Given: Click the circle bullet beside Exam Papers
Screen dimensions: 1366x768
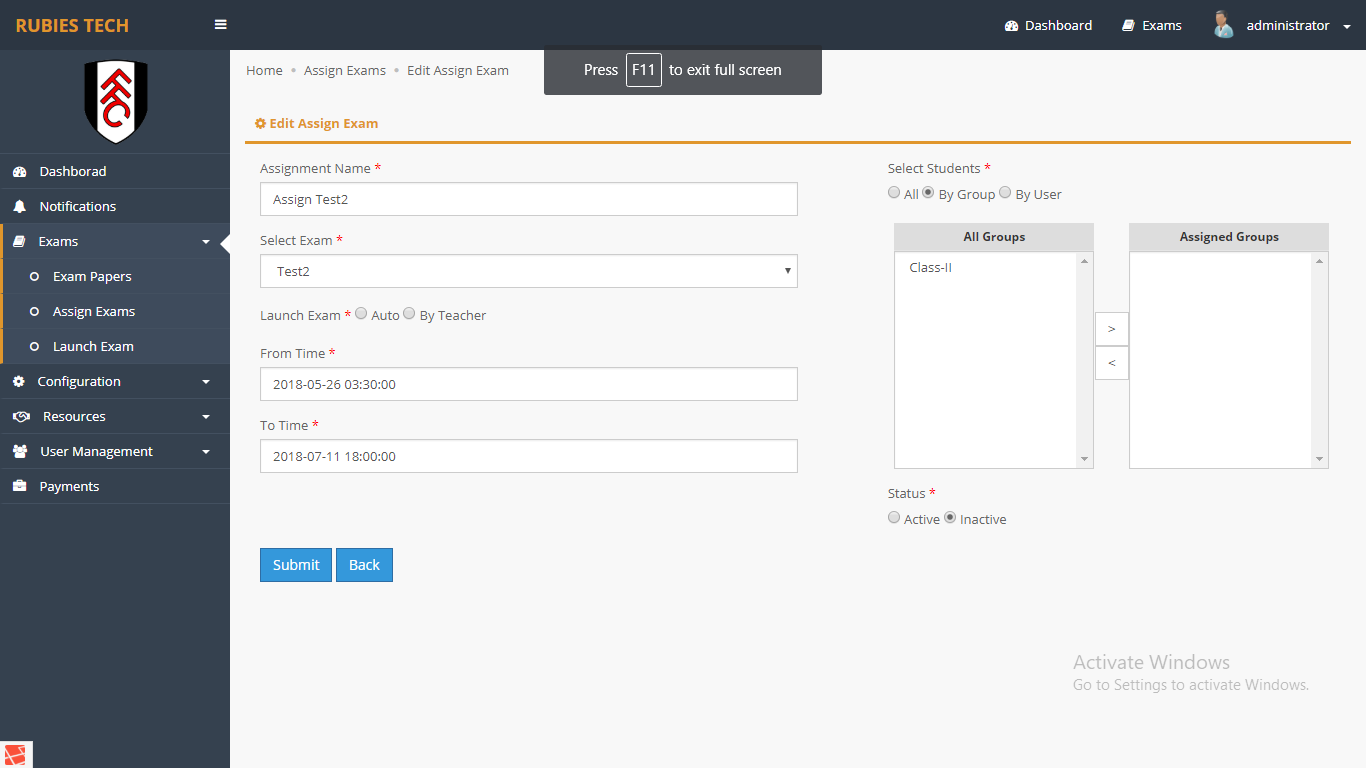Looking at the screenshot, I should click(35, 277).
